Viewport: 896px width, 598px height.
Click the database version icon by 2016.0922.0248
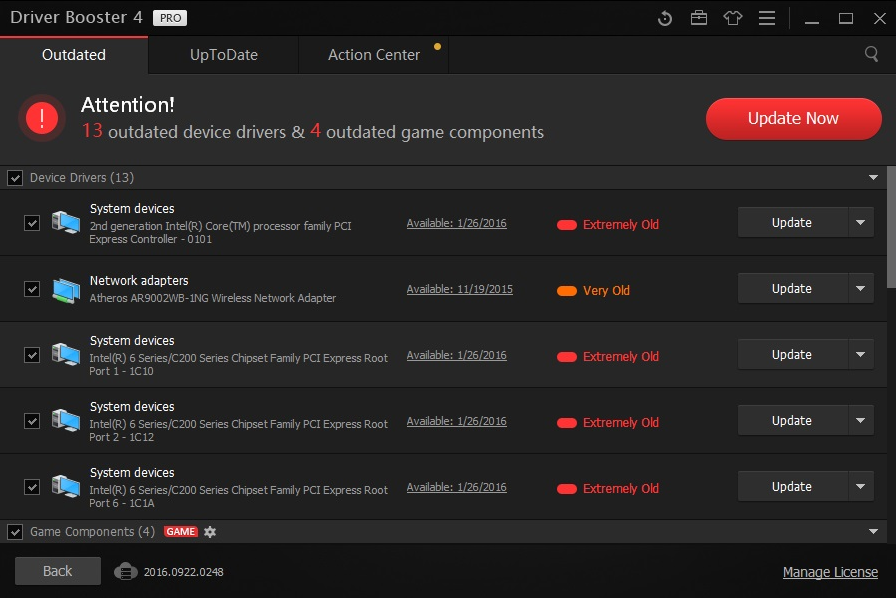[x=126, y=571]
